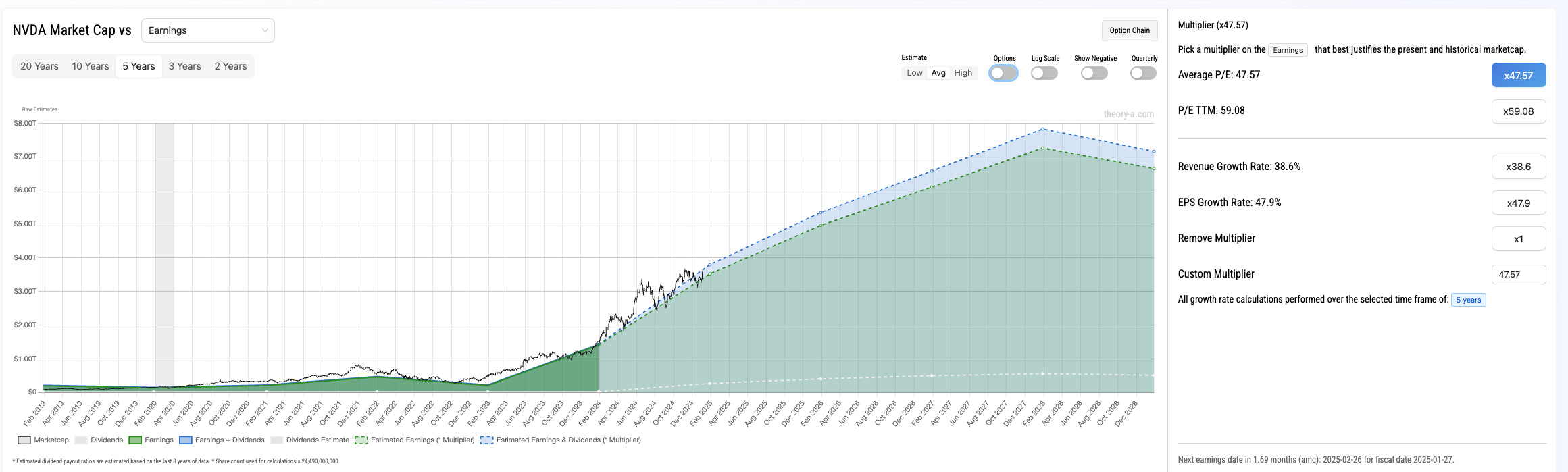Click the Revenue Growth Rate: 38.6% text

coord(1239,167)
